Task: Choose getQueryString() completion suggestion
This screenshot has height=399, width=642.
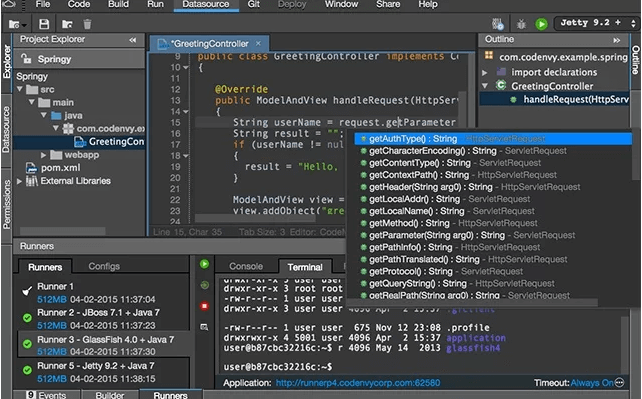Action: [493, 283]
